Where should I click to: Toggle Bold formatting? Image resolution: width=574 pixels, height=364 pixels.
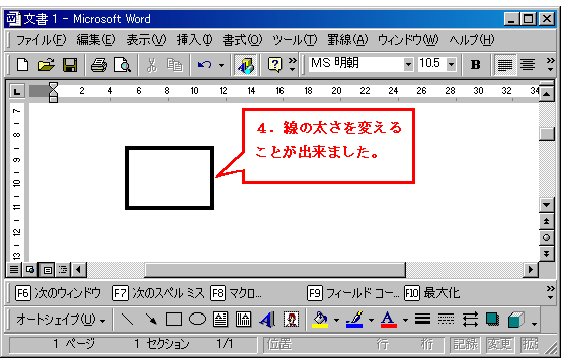(475, 65)
